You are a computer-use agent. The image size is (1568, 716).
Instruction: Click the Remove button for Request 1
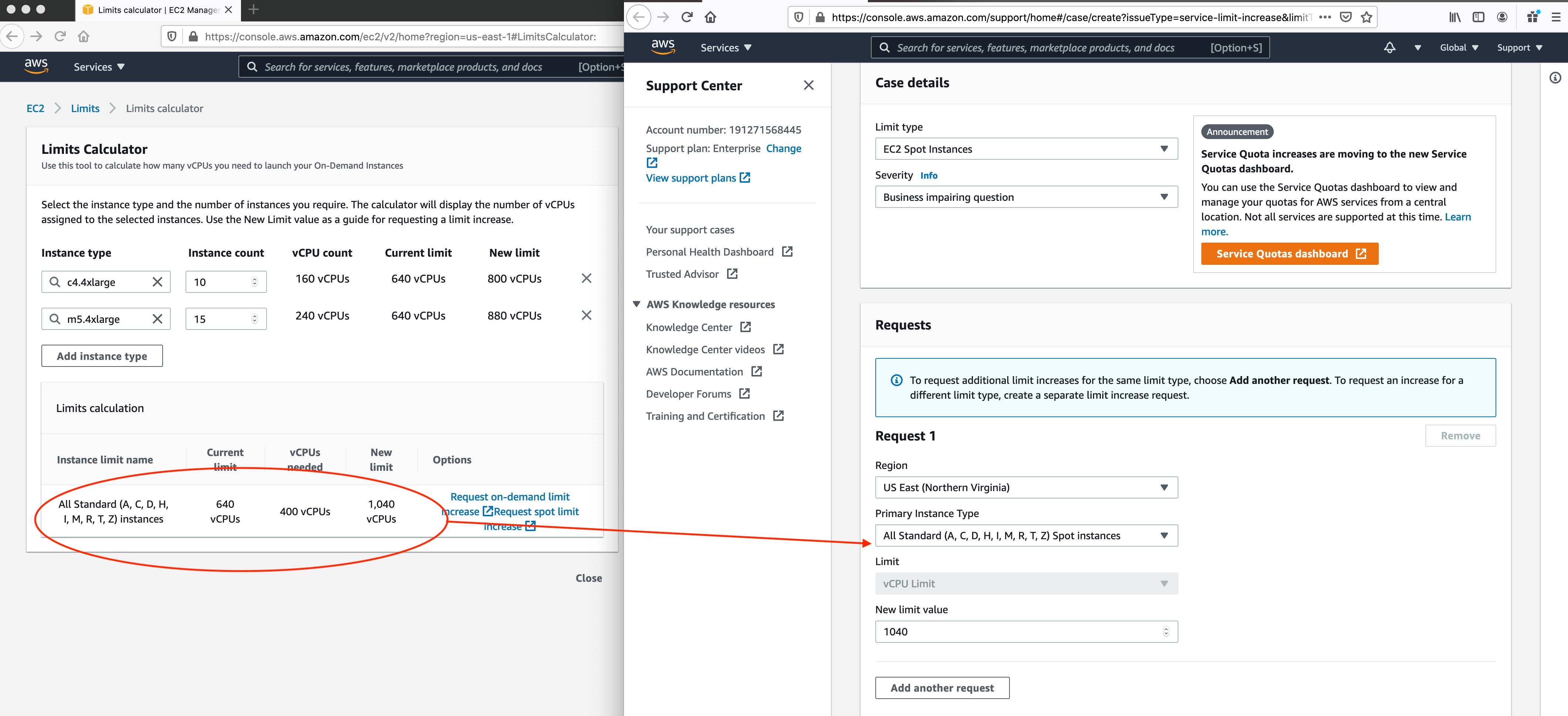(x=1460, y=436)
